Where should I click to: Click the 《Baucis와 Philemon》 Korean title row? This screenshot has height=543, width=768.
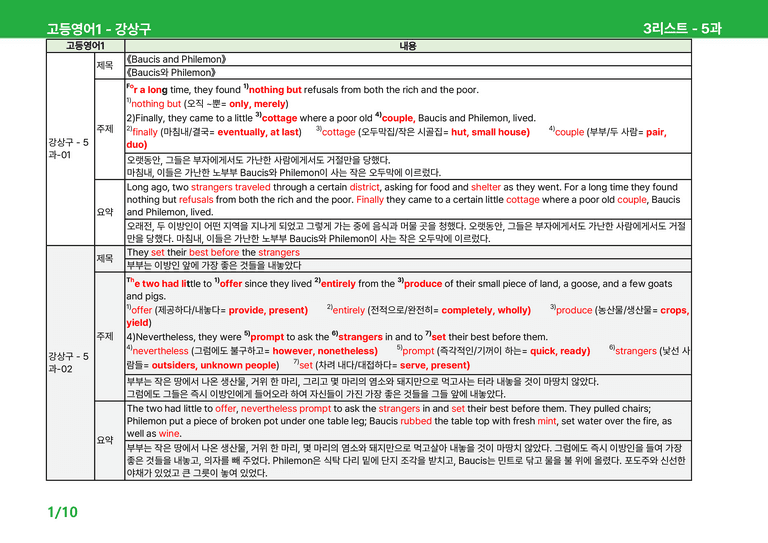[x=408, y=72]
